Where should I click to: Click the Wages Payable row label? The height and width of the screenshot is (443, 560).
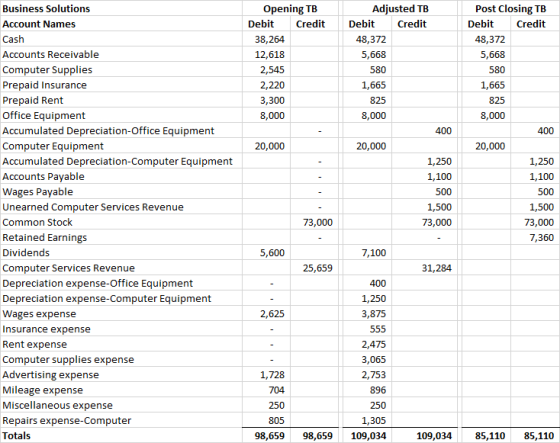(x=38, y=192)
